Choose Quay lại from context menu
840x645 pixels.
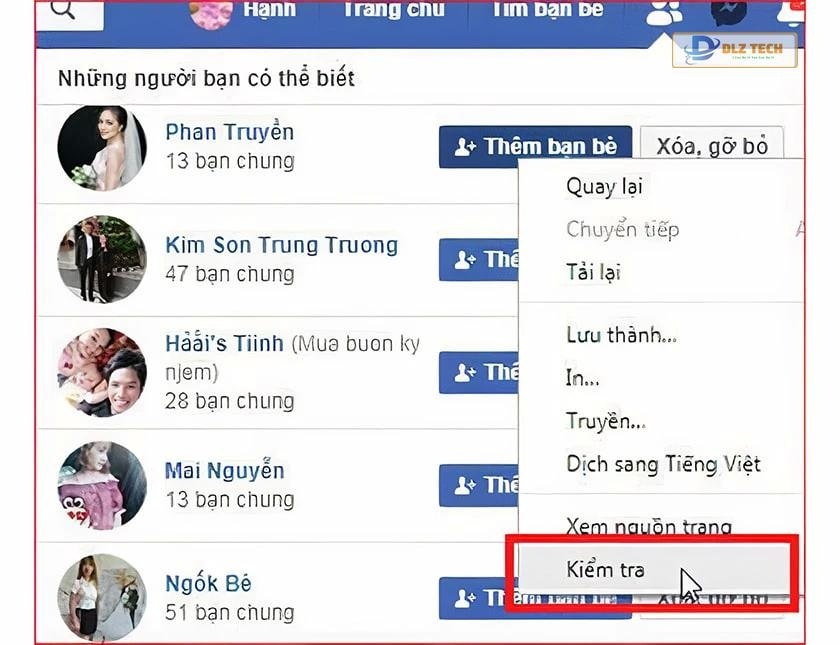(x=604, y=187)
